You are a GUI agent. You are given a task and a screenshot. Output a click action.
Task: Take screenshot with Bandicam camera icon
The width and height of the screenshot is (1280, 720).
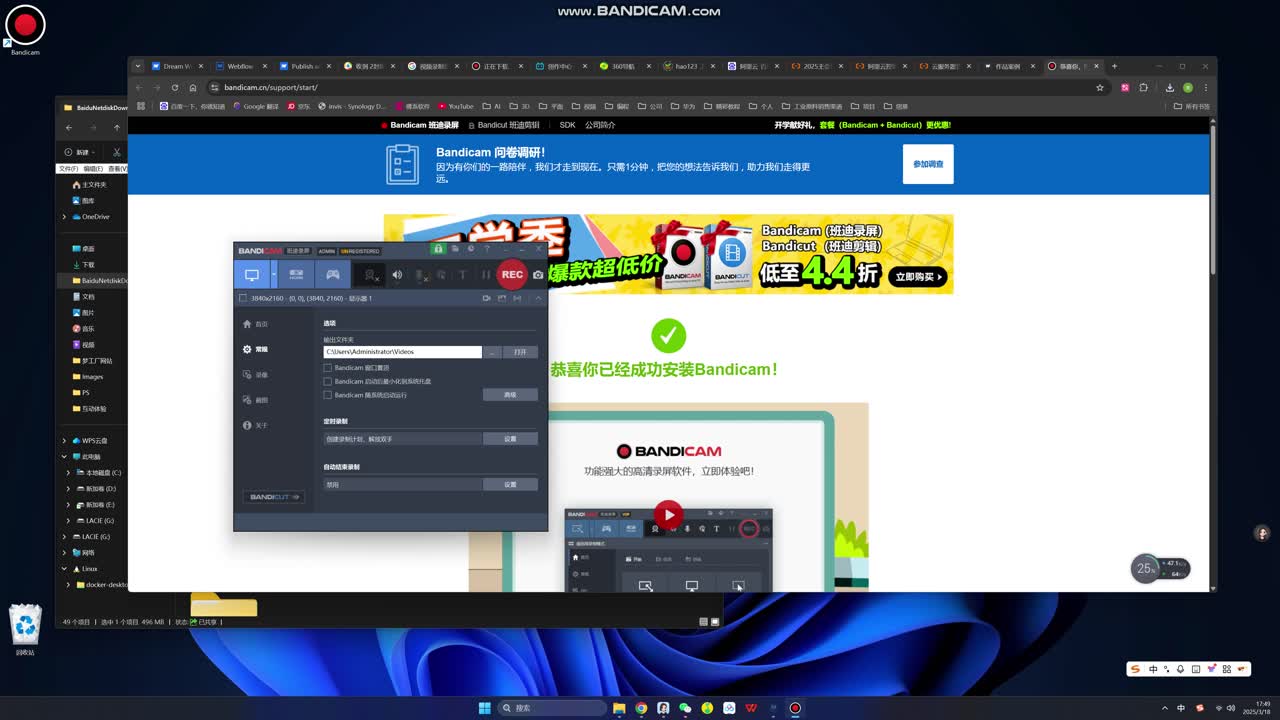pyautogui.click(x=538, y=275)
